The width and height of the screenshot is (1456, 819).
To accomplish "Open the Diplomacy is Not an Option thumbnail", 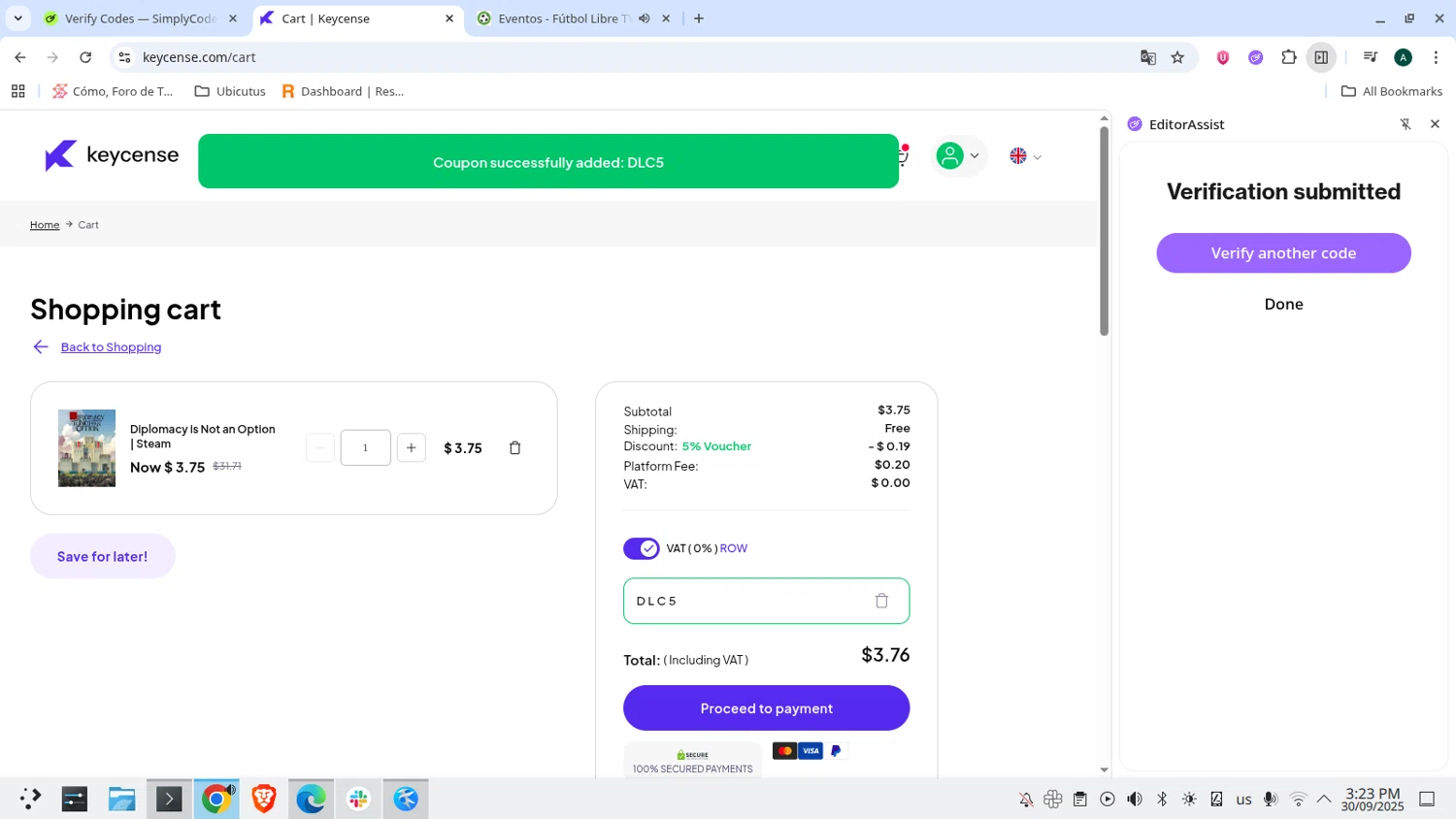I will pos(86,448).
